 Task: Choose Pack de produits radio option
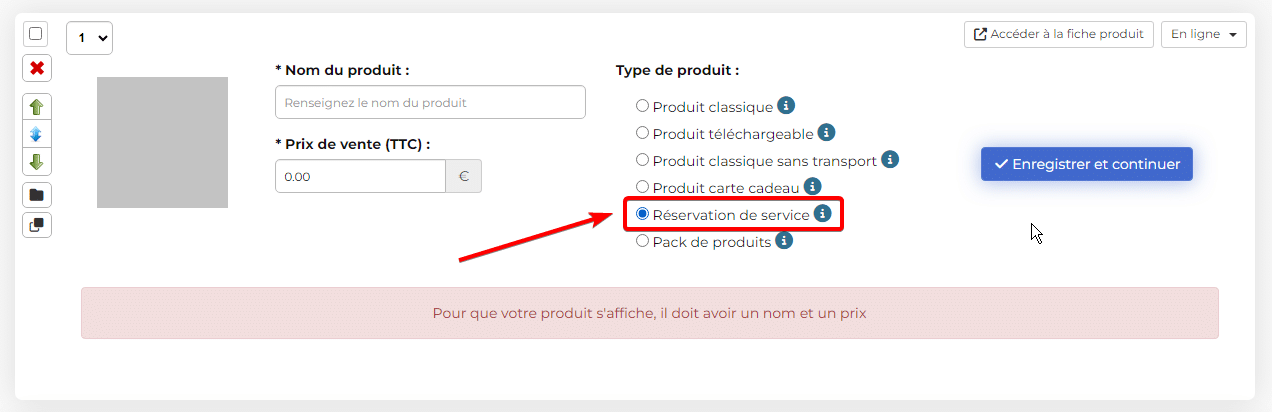click(642, 240)
